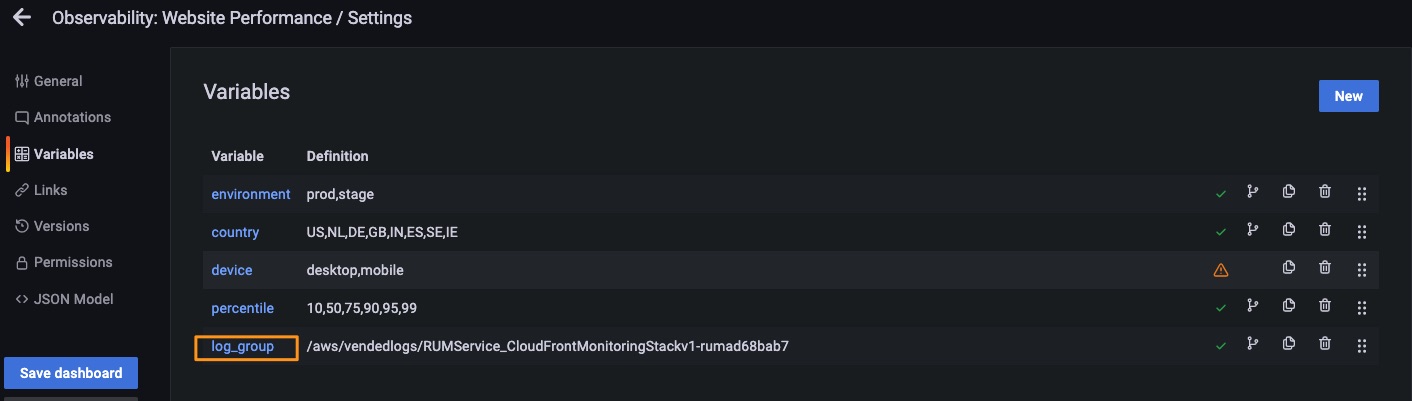Save dashboard changes
This screenshot has height=401, width=1412.
[71, 373]
